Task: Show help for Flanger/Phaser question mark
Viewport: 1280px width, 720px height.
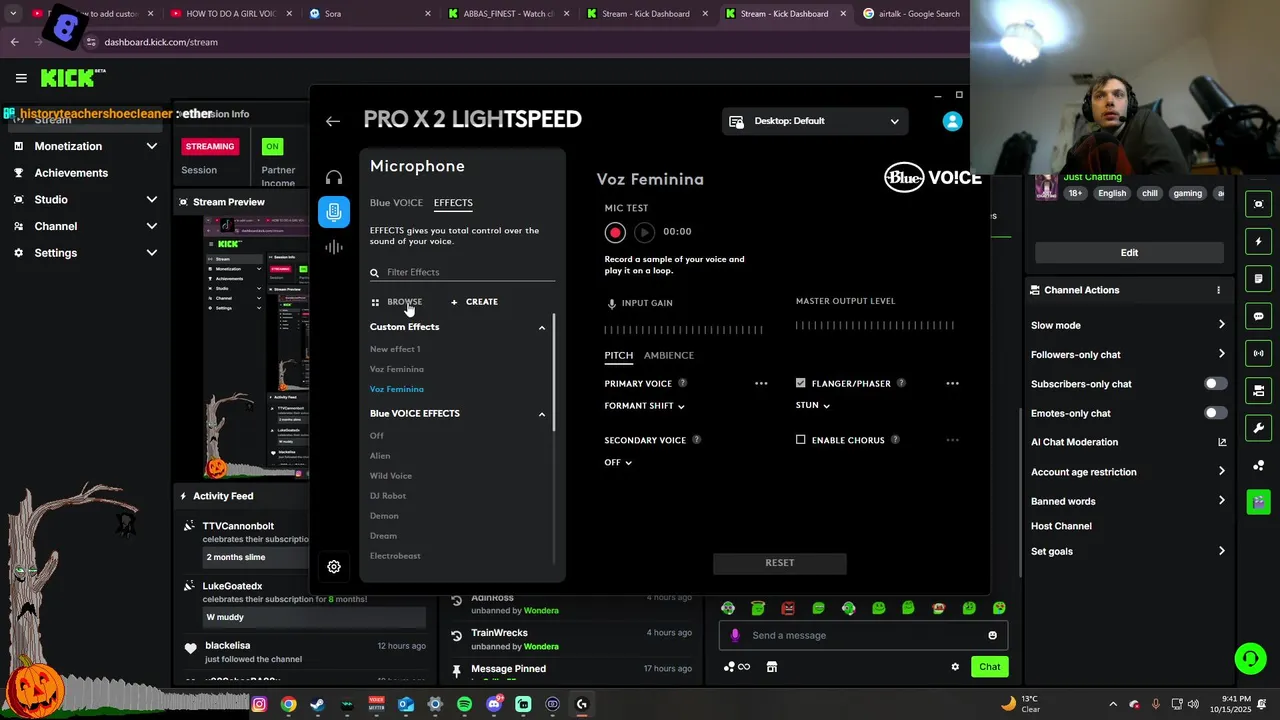Action: pos(901,383)
